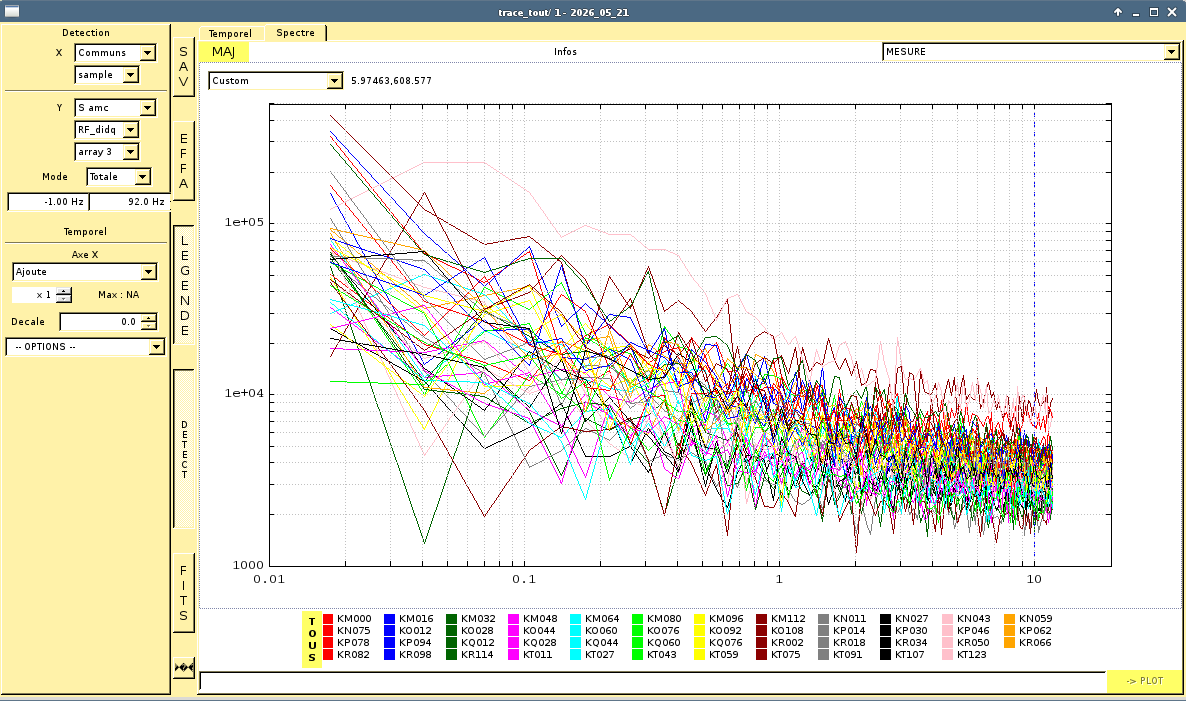Click the -> PLOT button

point(1144,681)
